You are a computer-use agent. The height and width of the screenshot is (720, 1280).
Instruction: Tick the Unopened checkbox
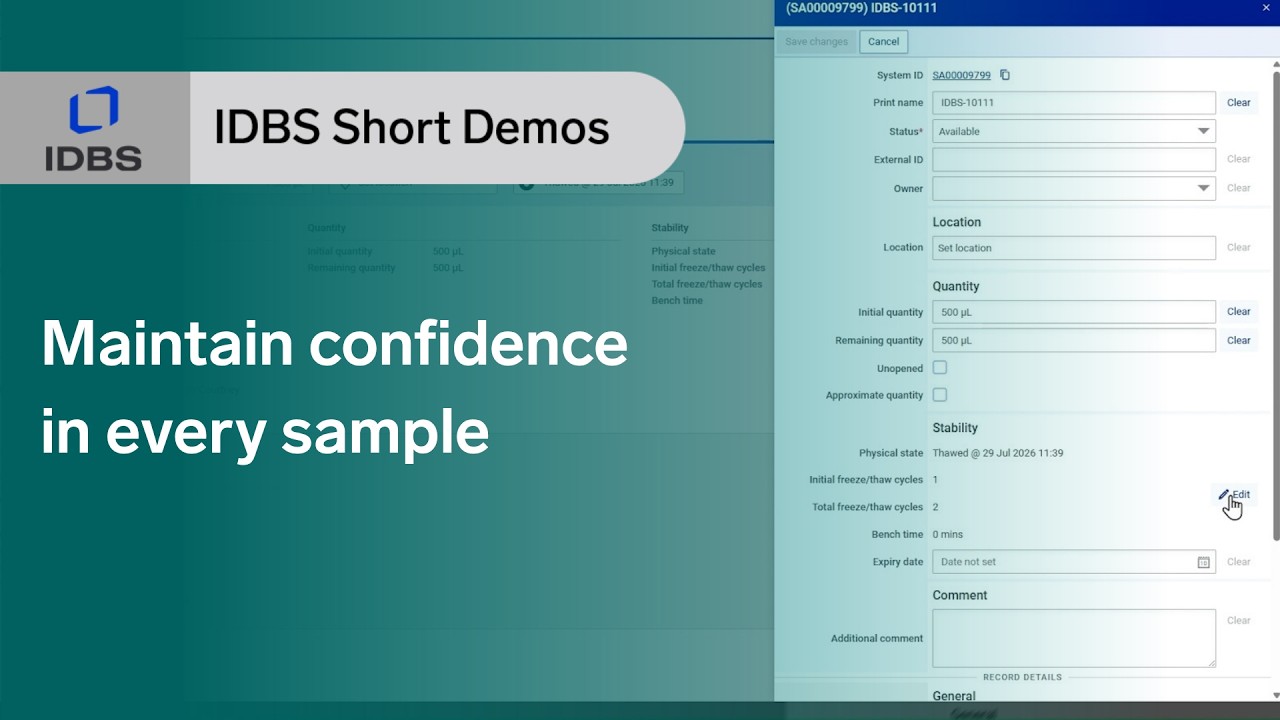(940, 368)
